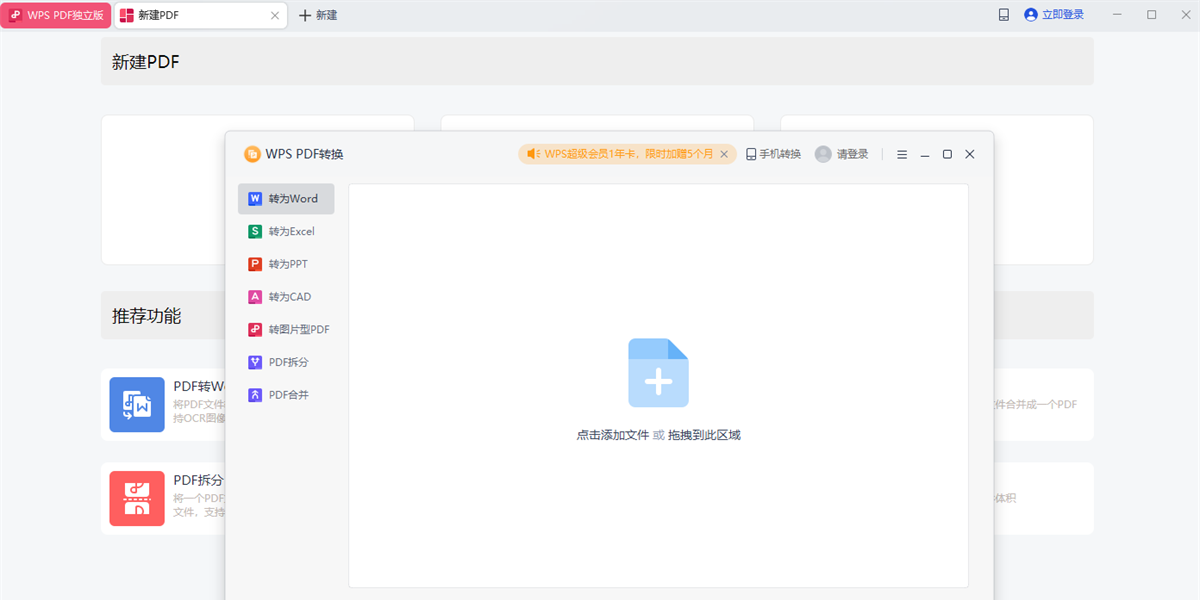The image size is (1200, 600).
Task: Click the Word icon beside 转为Word
Action: (x=255, y=199)
